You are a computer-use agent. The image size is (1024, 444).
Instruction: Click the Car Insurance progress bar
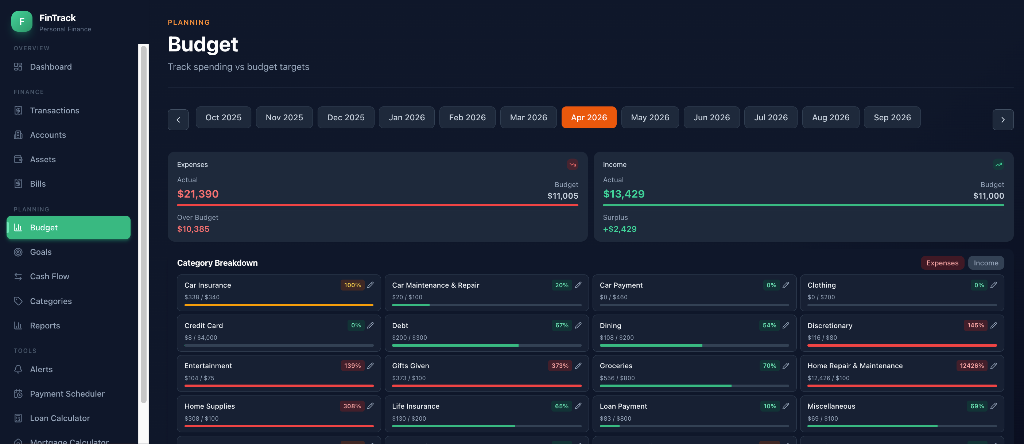coord(279,305)
